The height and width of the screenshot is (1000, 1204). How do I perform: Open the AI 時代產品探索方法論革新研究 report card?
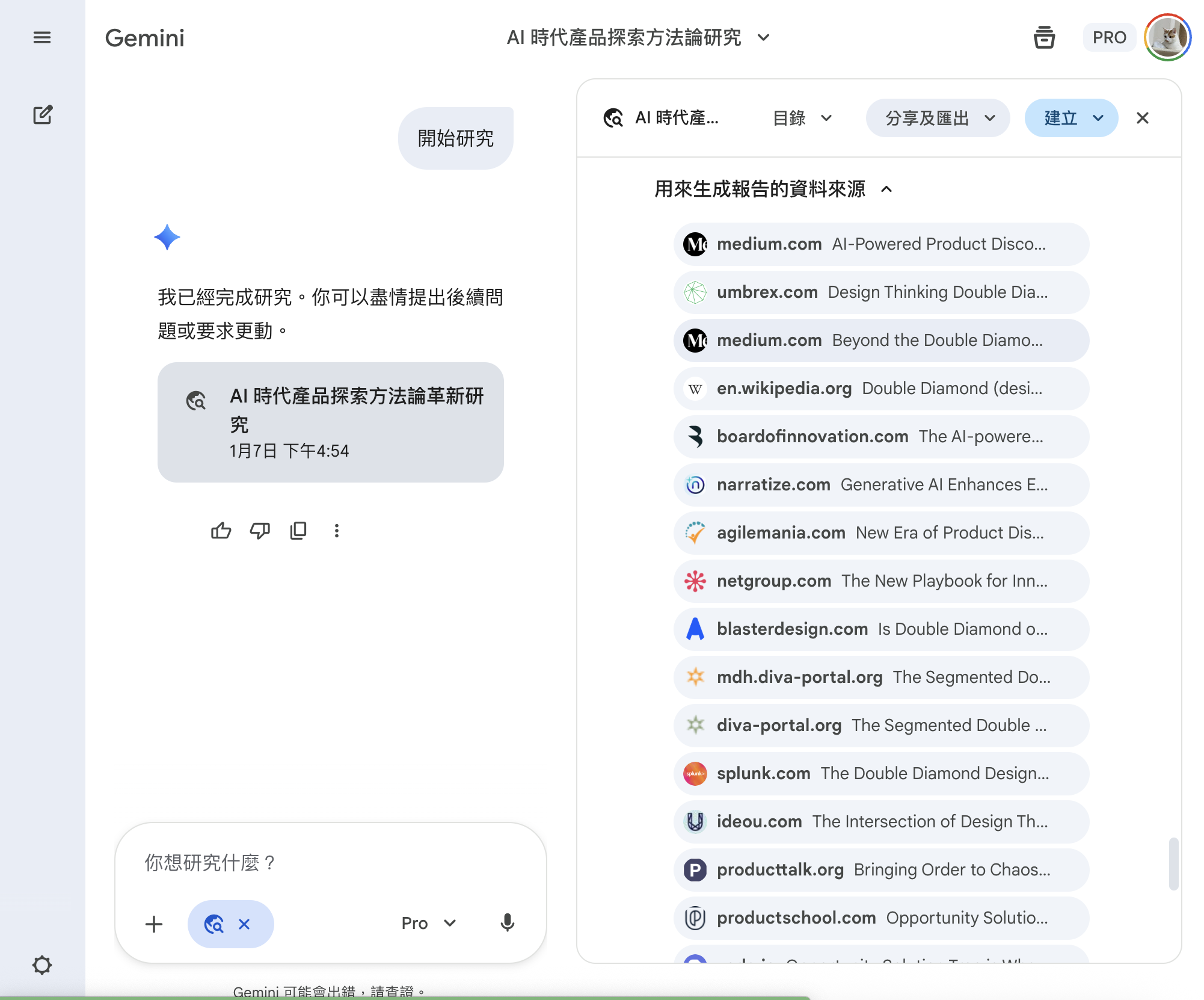(x=331, y=422)
